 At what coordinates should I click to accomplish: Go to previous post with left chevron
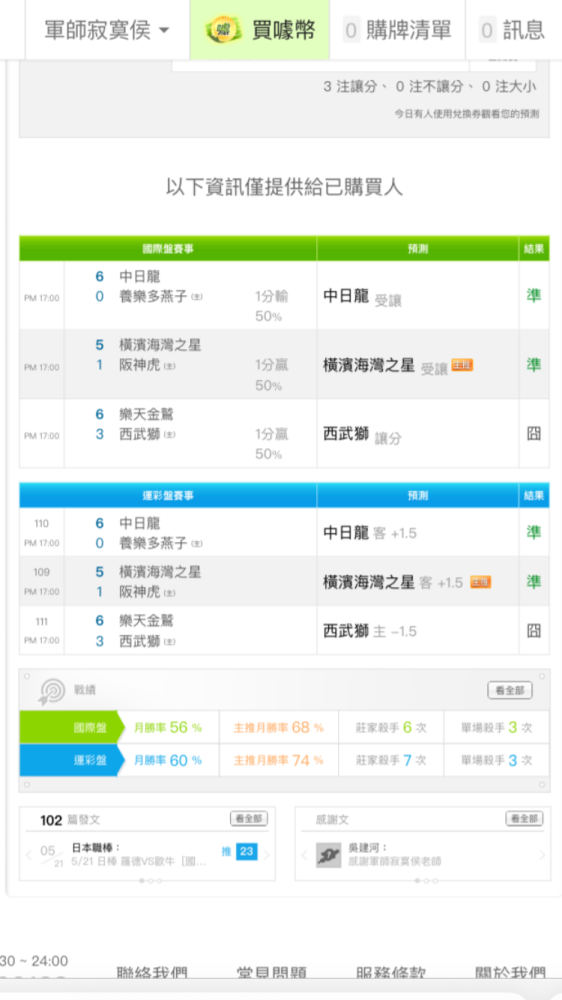point(29,855)
